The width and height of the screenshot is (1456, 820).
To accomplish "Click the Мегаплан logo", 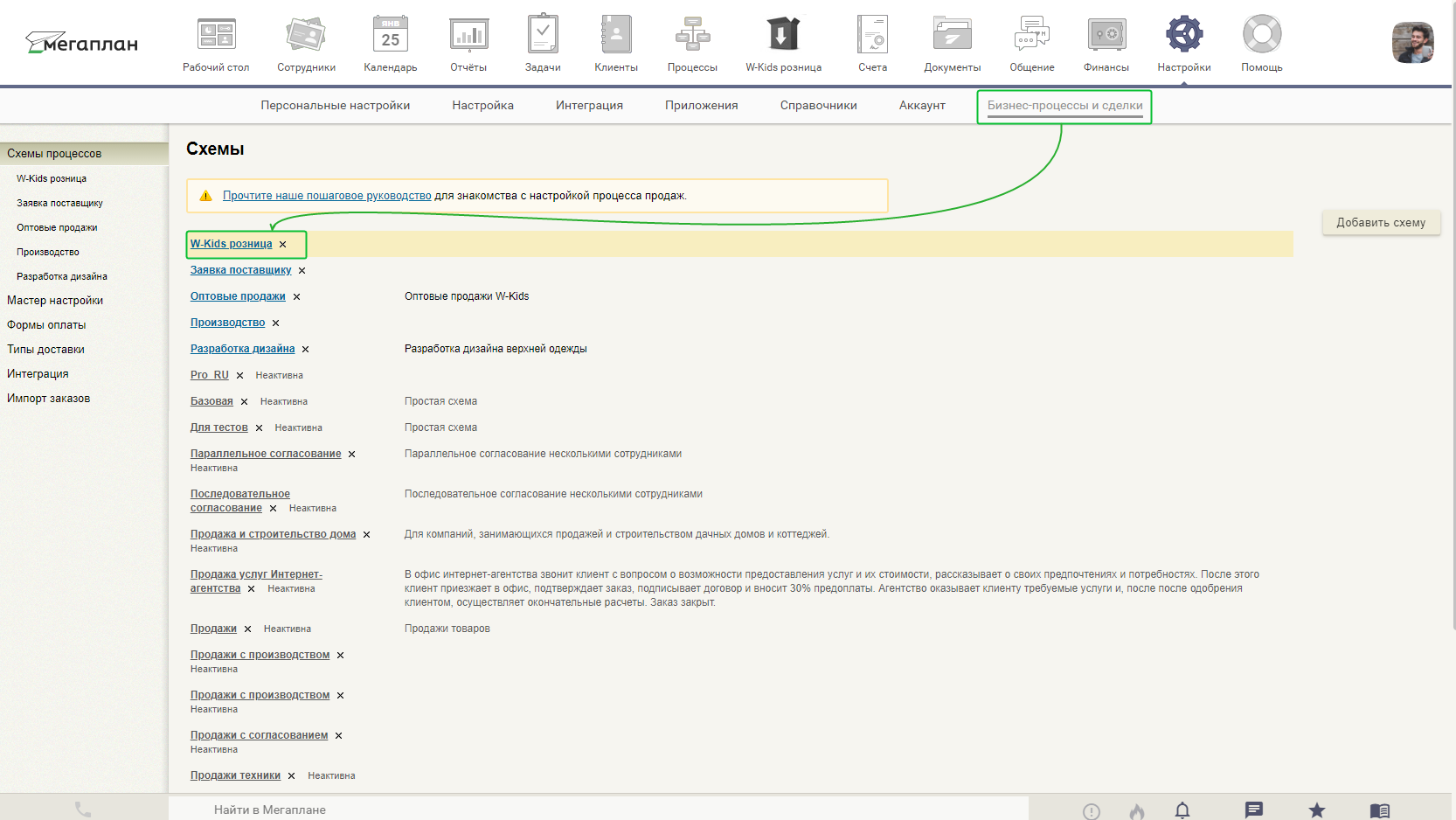I will click(82, 42).
